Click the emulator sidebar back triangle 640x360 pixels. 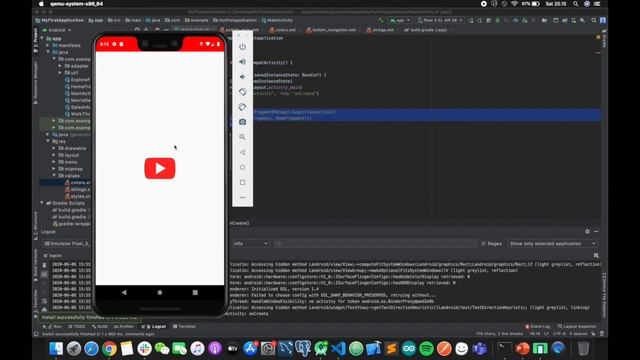242,152
